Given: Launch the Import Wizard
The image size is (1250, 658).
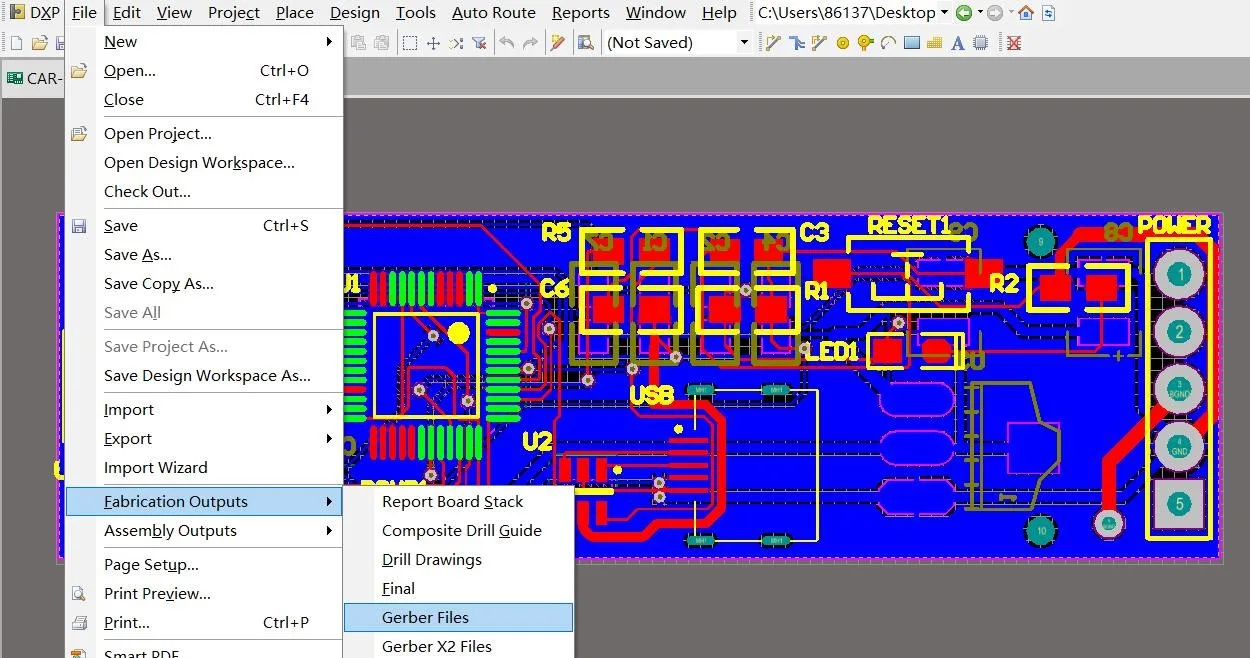Looking at the screenshot, I should coord(205,468).
